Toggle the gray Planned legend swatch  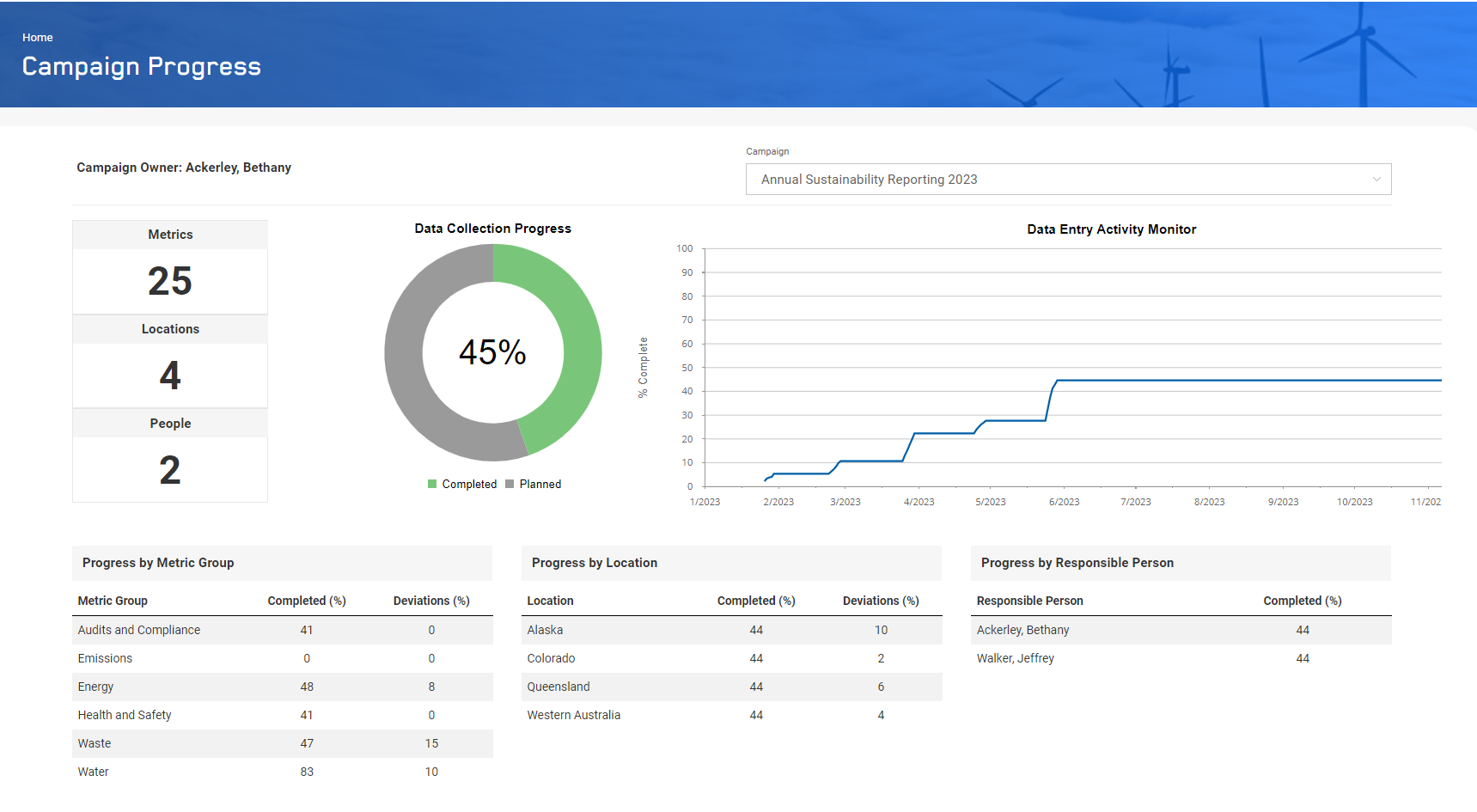click(510, 485)
